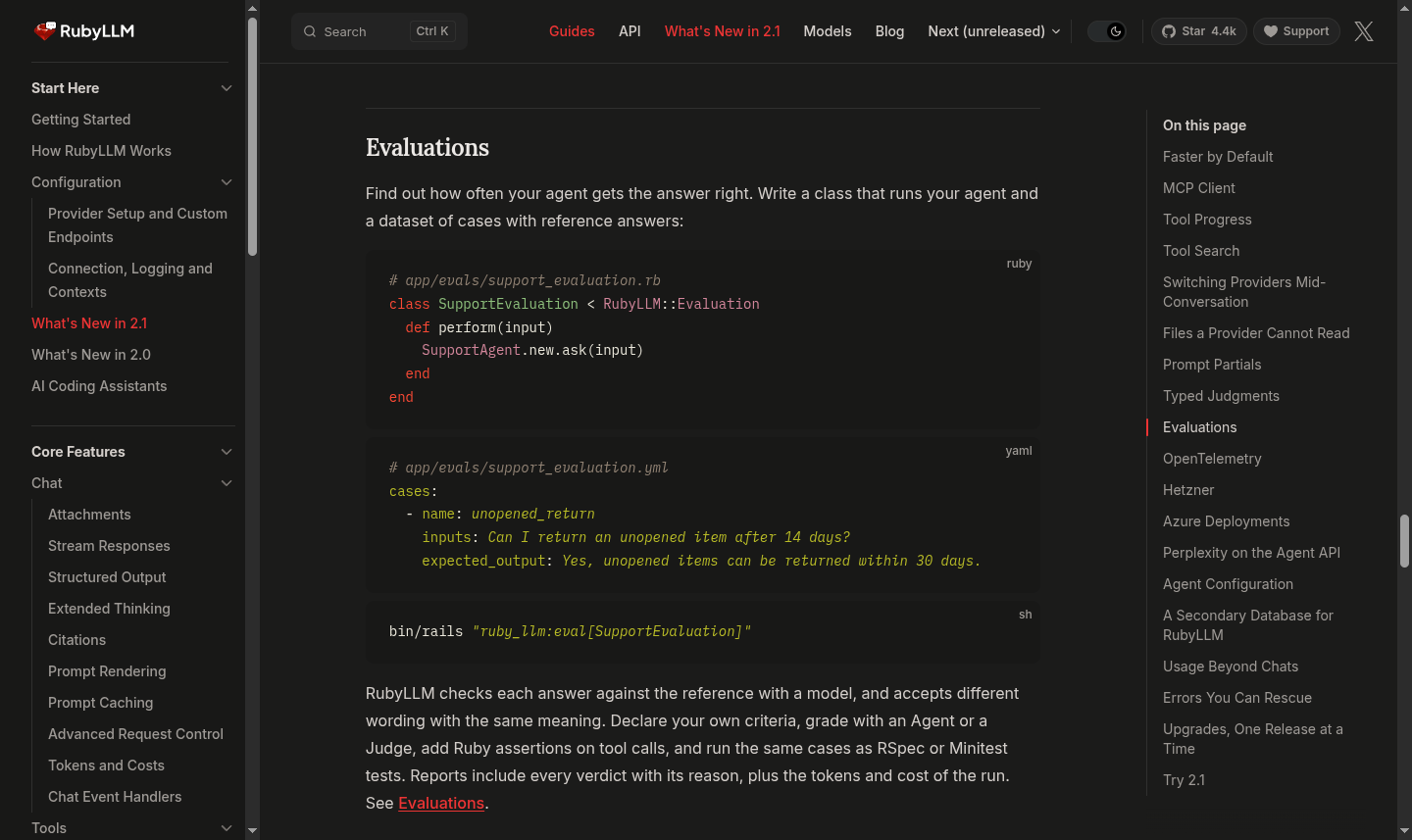The image size is (1412, 840).
Task: Jump to Tool Search section
Action: point(1201,251)
